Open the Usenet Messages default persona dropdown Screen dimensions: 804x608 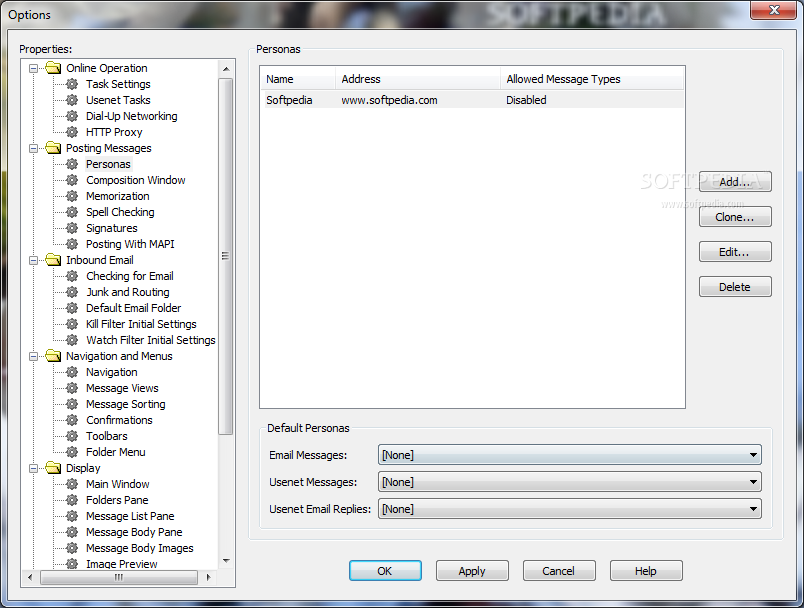(570, 482)
